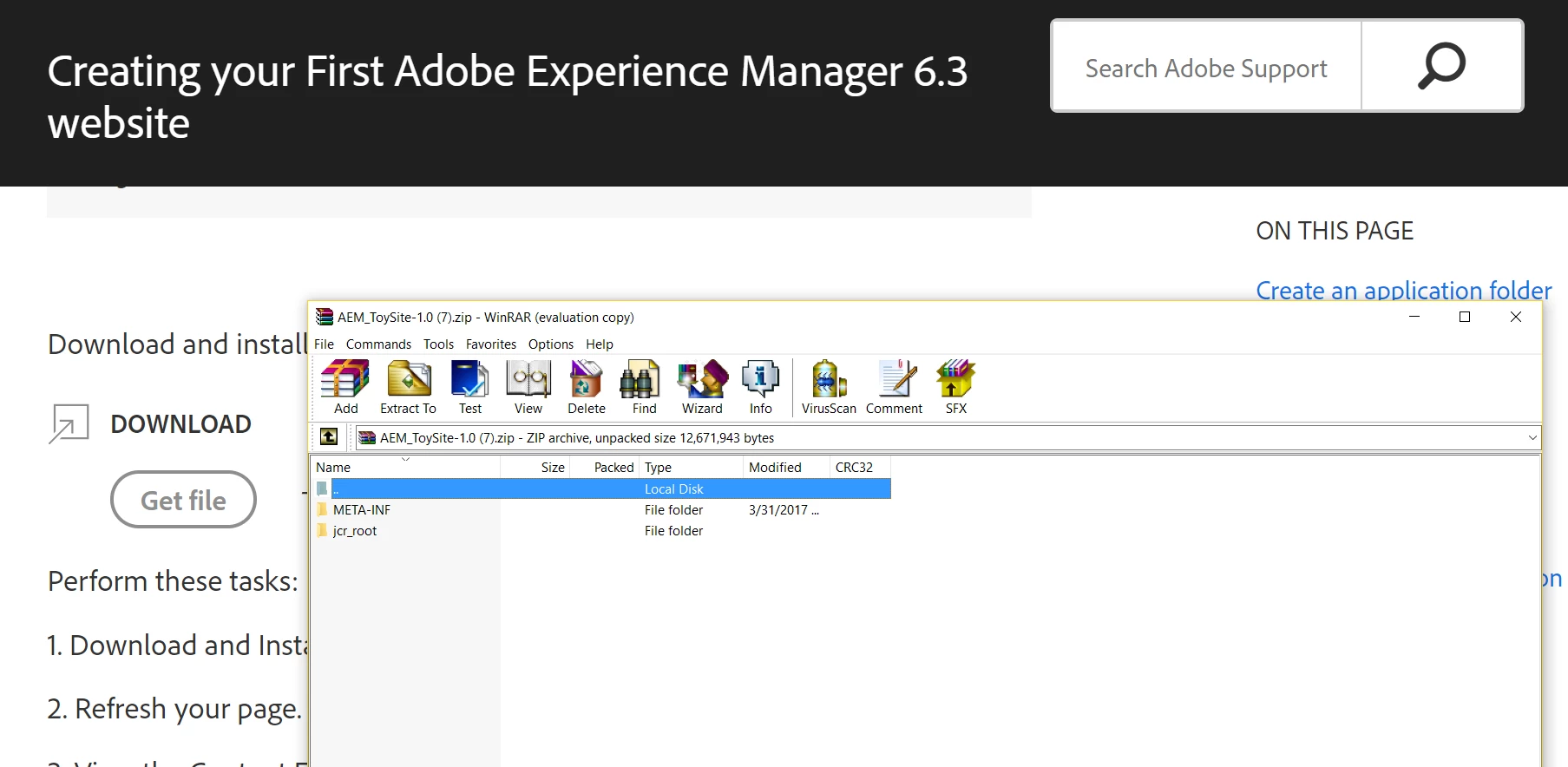Open the View file tool
The height and width of the screenshot is (767, 1568).
tap(528, 388)
